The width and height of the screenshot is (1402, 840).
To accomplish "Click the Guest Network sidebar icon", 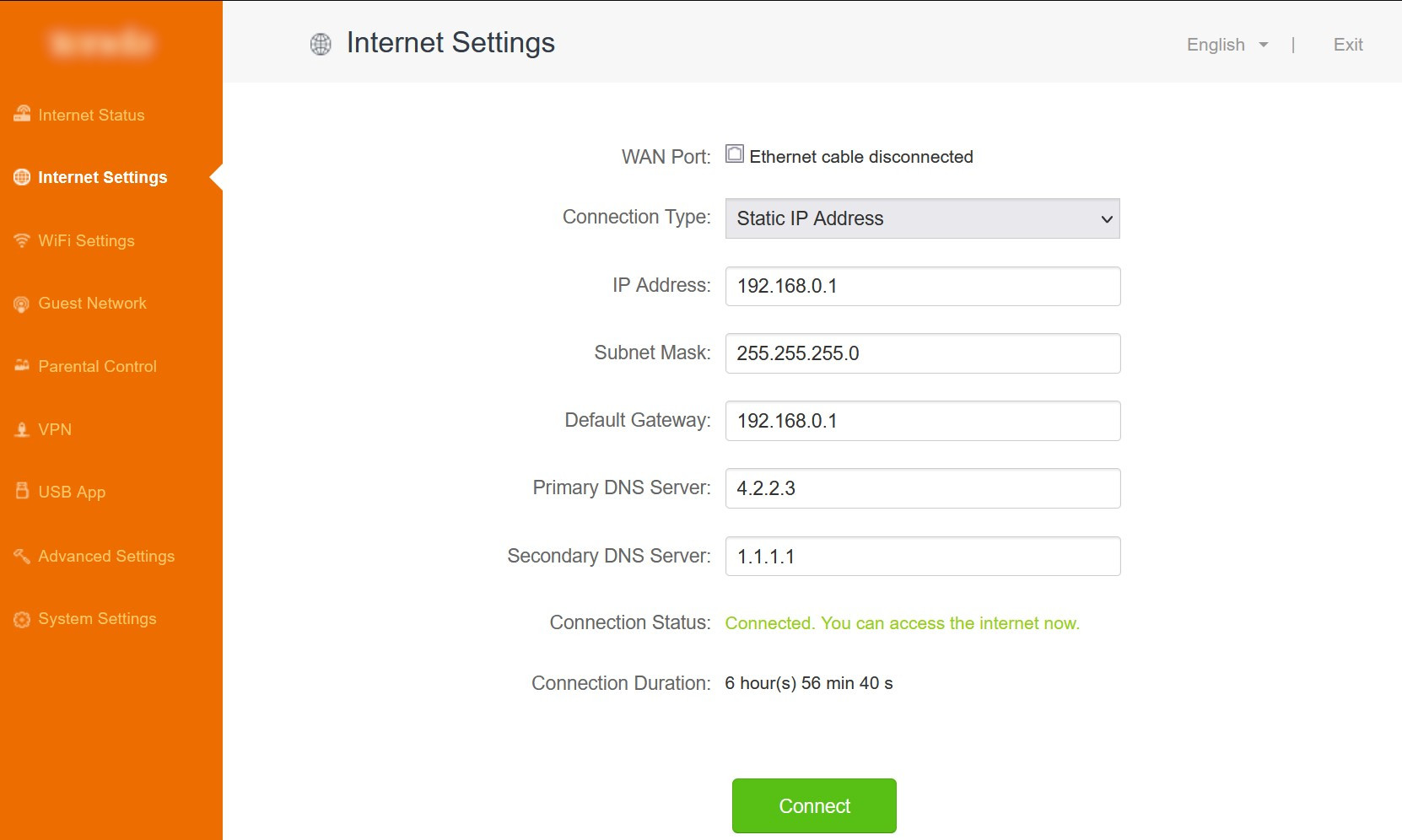I will click(22, 304).
